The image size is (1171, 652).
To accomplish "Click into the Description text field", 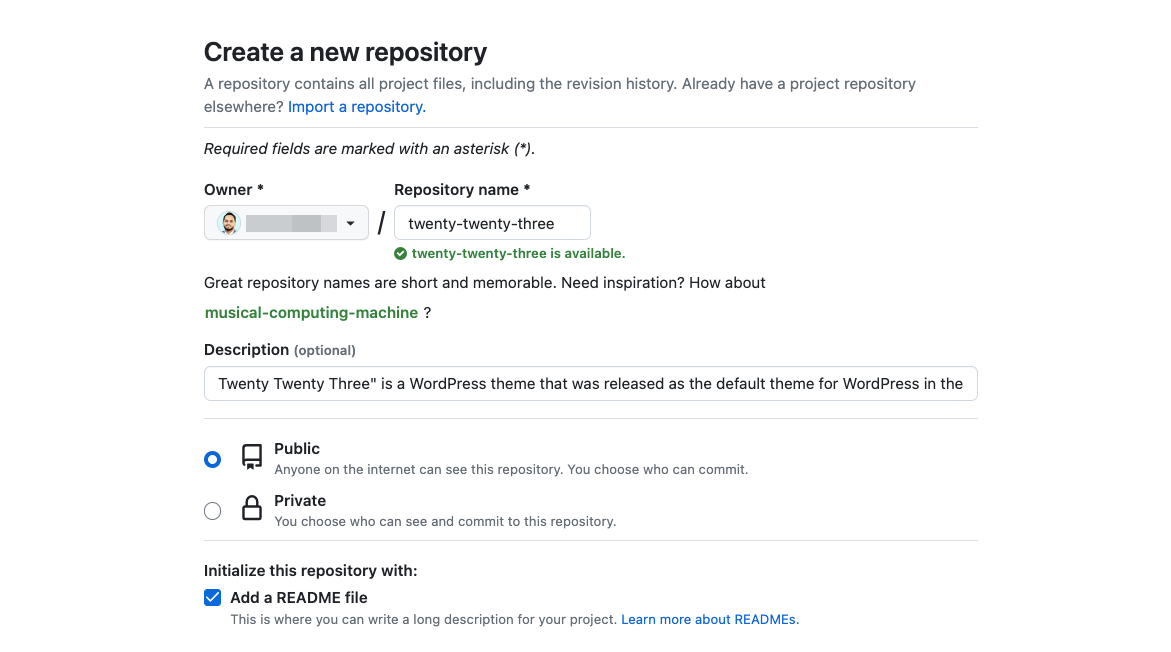I will (590, 384).
